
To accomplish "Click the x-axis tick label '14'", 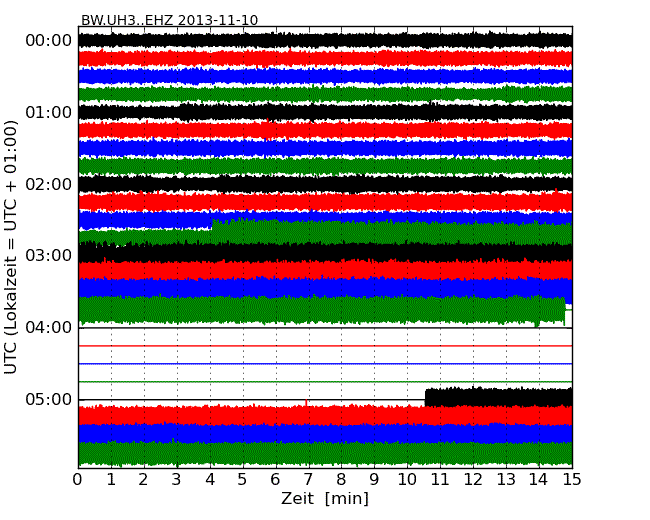I will tap(539, 480).
